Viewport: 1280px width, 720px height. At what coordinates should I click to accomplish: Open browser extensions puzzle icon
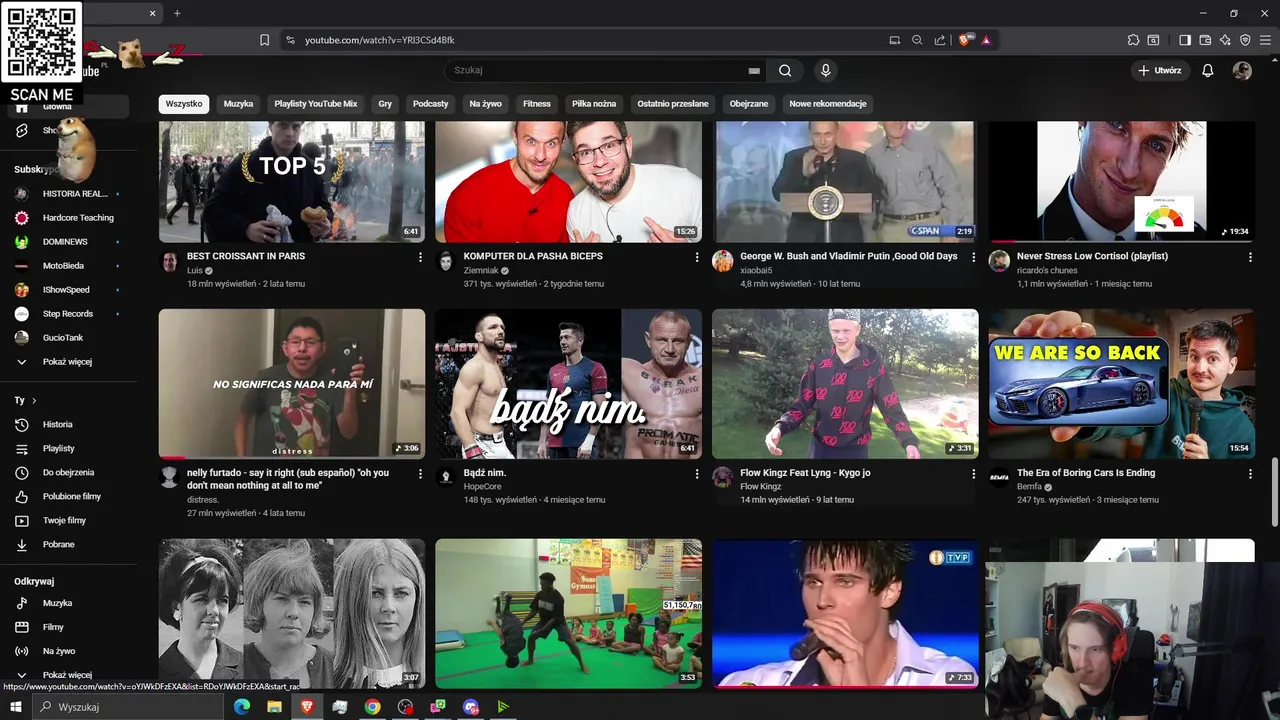(x=1133, y=40)
